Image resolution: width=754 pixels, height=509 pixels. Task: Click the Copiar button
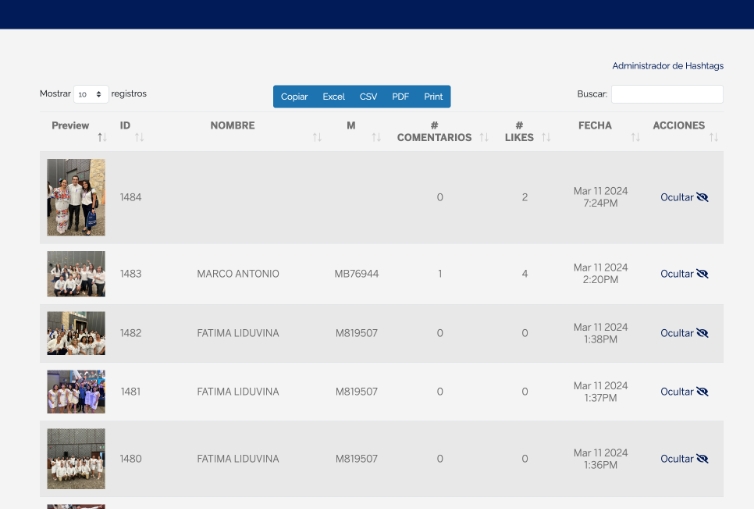(x=294, y=97)
